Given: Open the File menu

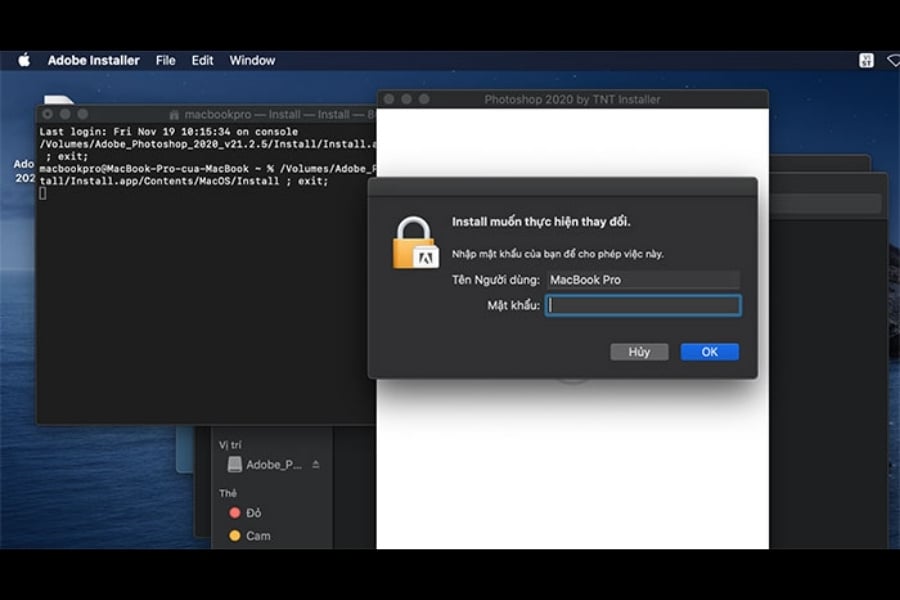Looking at the screenshot, I should click(166, 60).
